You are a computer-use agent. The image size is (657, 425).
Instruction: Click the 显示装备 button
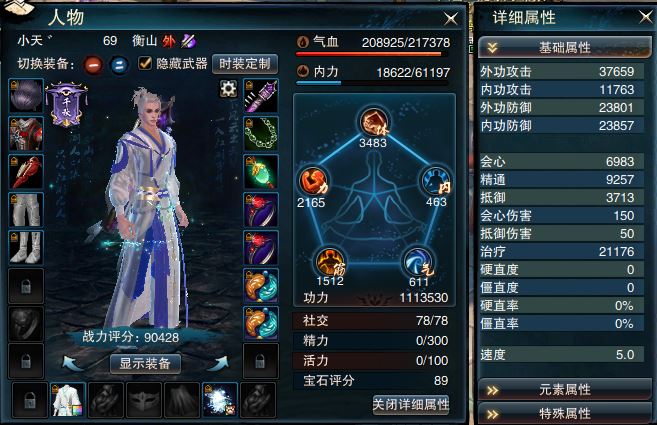[x=145, y=363]
